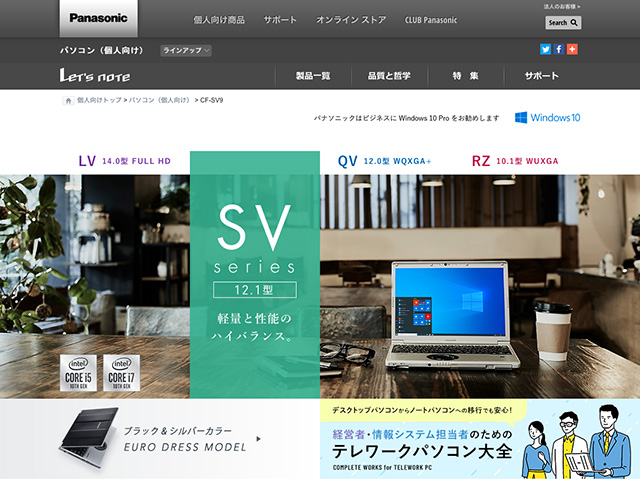Open the EURO DRESS MODEL banner
Viewport: 640px width, 480px height.
click(x=160, y=439)
